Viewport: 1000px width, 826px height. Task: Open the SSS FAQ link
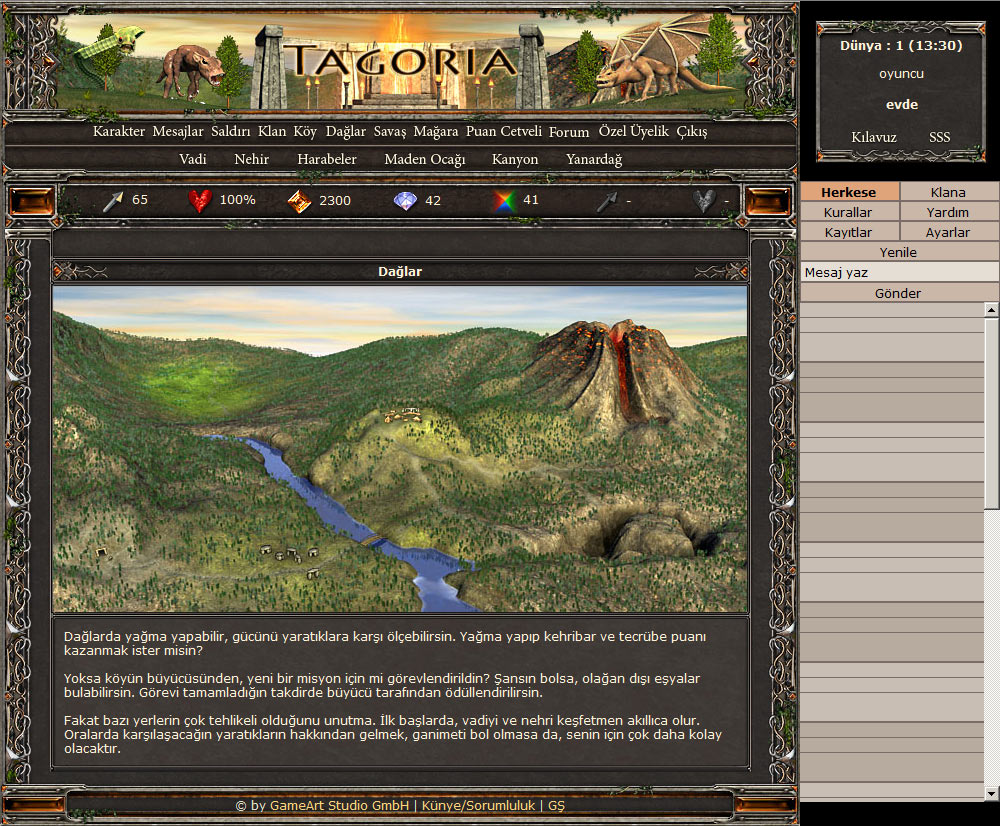point(939,137)
